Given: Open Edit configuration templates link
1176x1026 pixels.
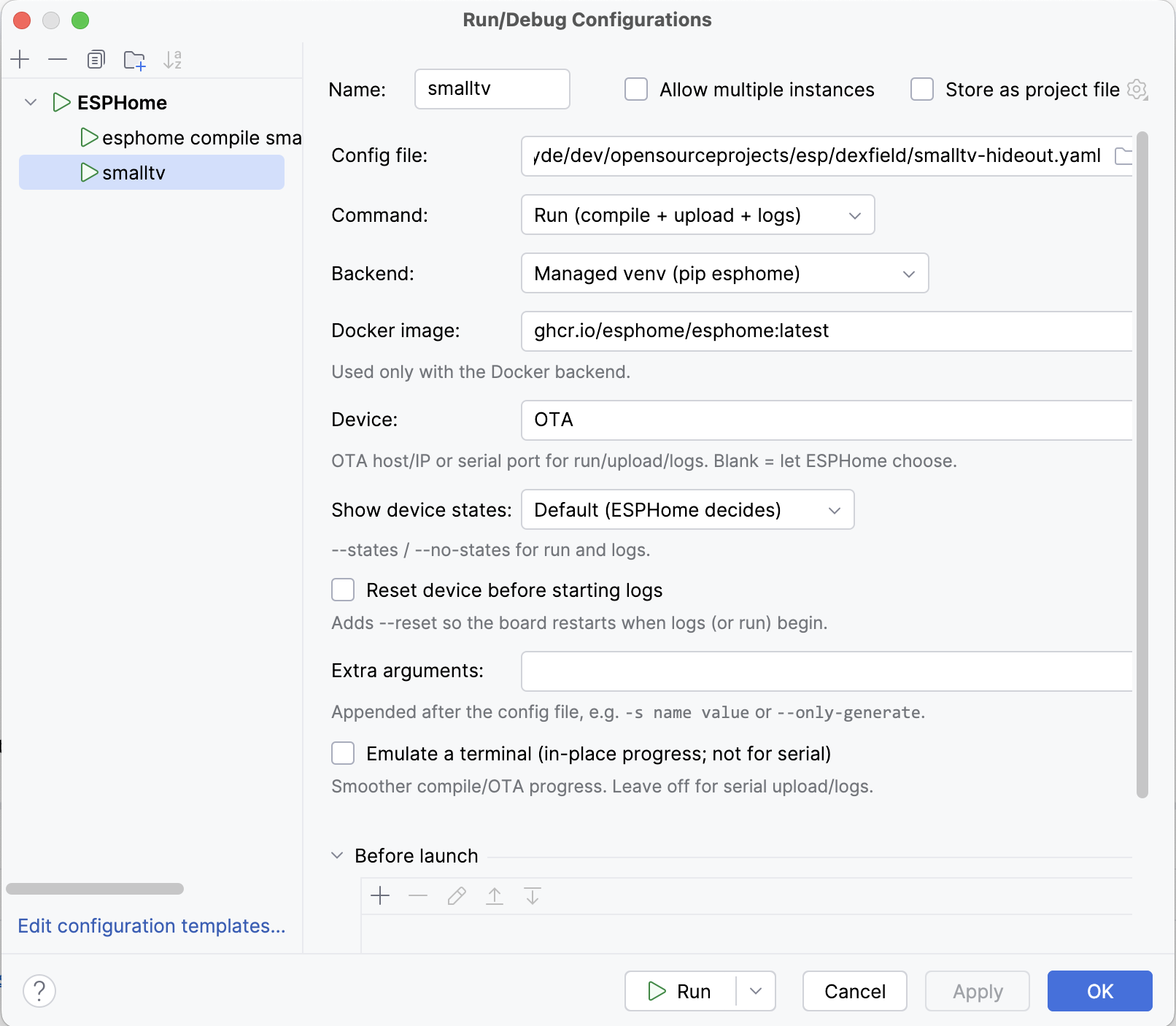Looking at the screenshot, I should 152,925.
